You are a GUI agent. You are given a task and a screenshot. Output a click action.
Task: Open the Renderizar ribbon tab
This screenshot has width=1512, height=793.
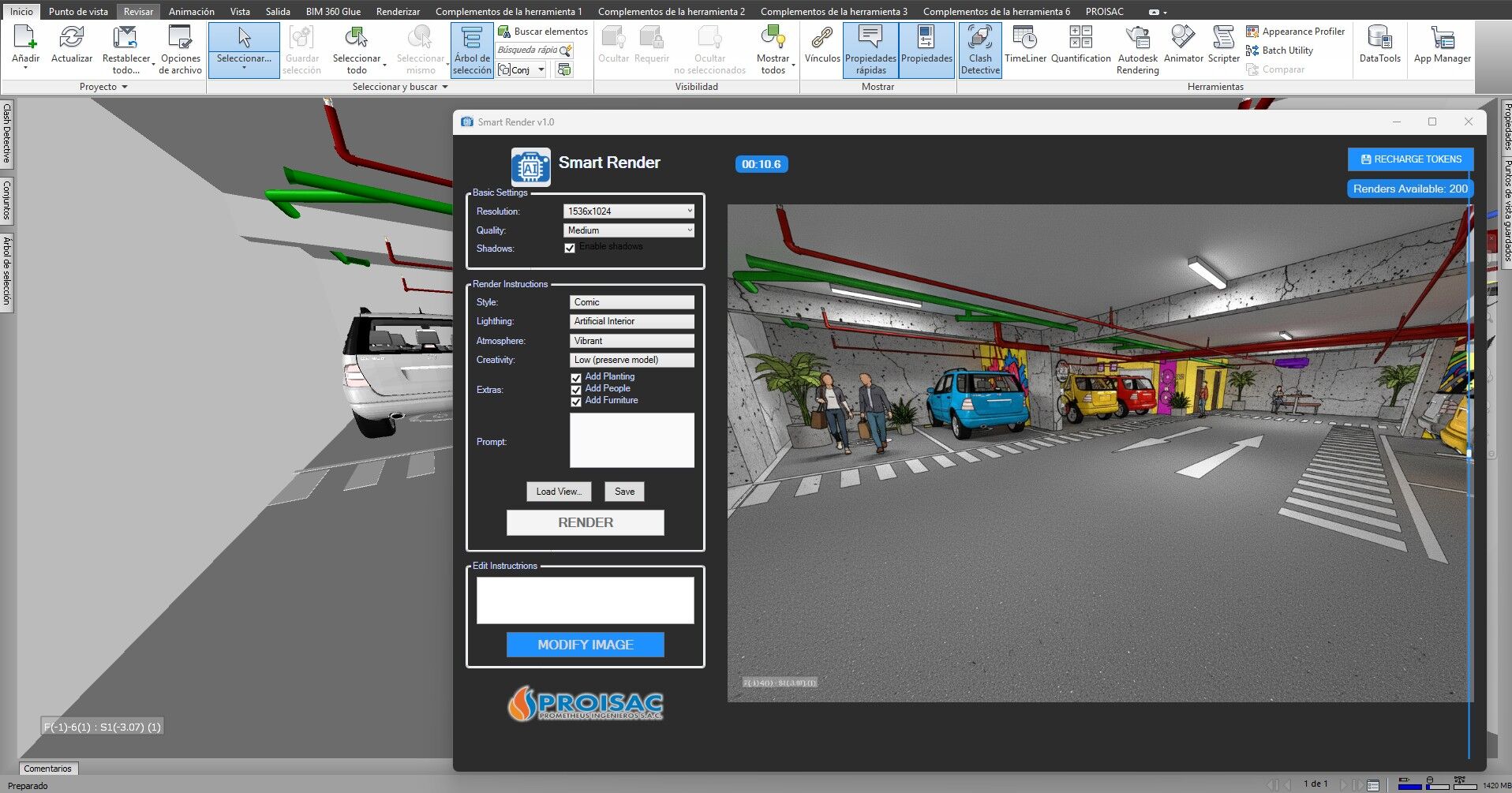tap(398, 12)
